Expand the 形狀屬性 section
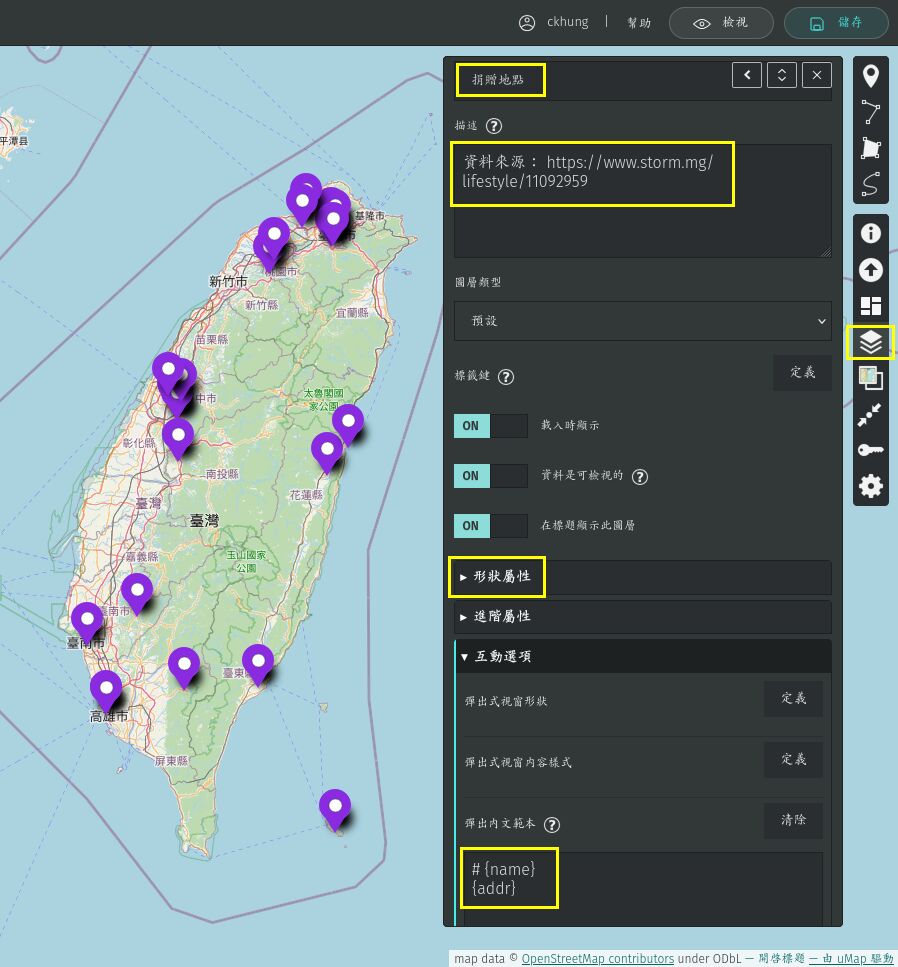The height and width of the screenshot is (967, 898). 496,577
